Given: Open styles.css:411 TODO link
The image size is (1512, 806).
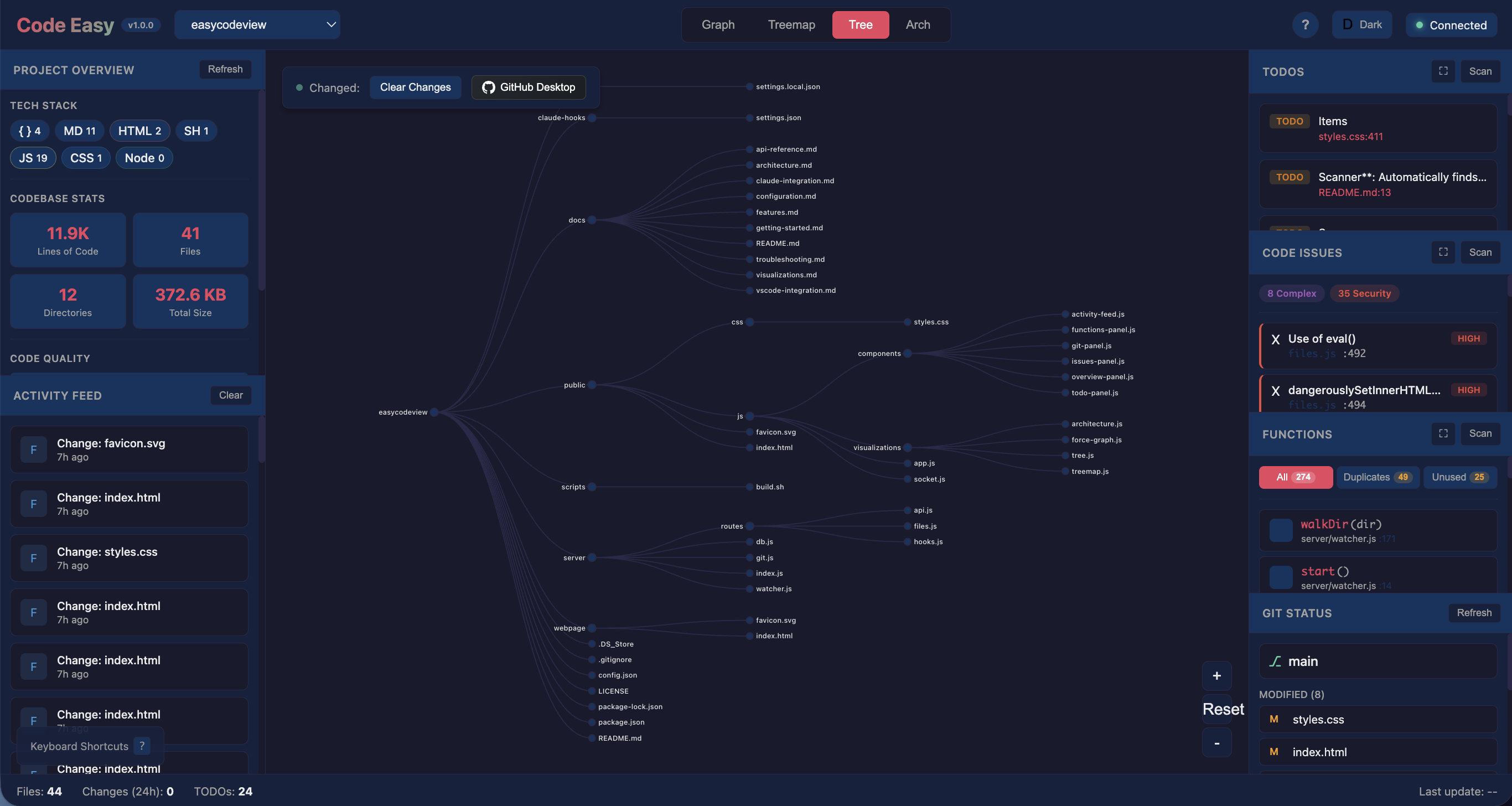Looking at the screenshot, I should (1350, 137).
